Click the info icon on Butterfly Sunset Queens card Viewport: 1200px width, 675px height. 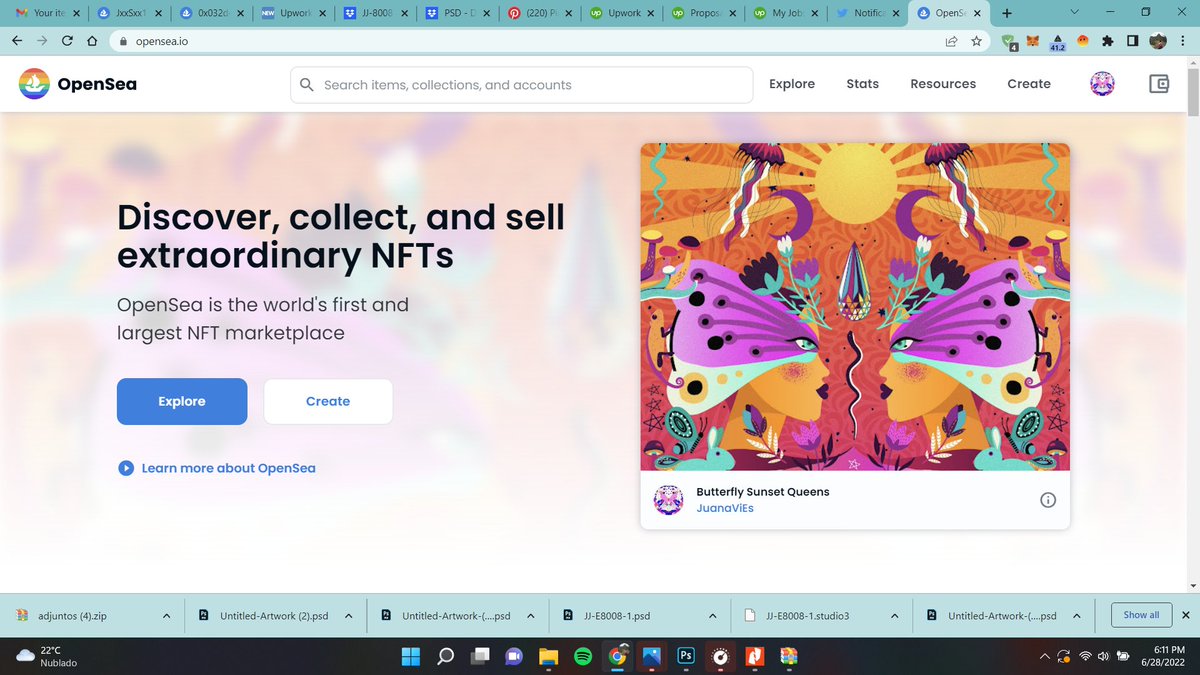[1048, 500]
